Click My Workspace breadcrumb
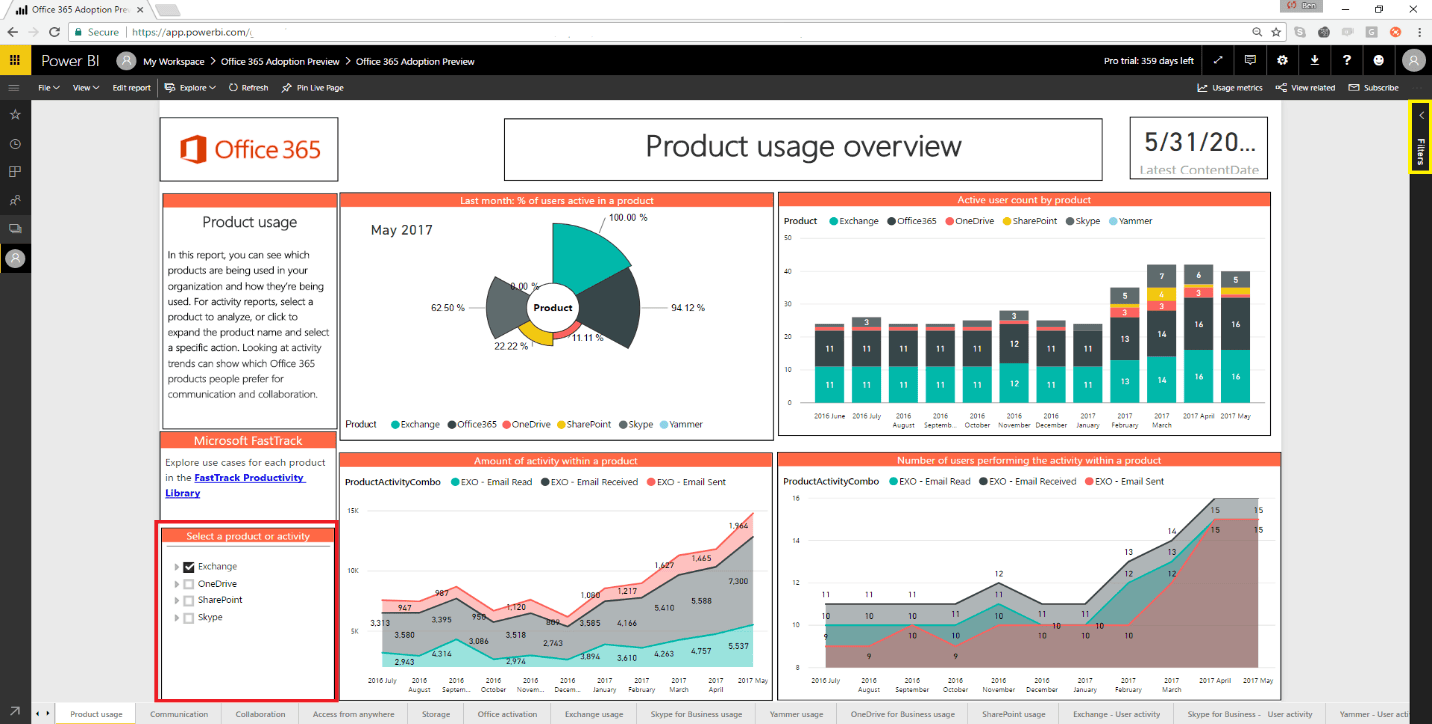The image size is (1432, 724). [x=173, y=61]
